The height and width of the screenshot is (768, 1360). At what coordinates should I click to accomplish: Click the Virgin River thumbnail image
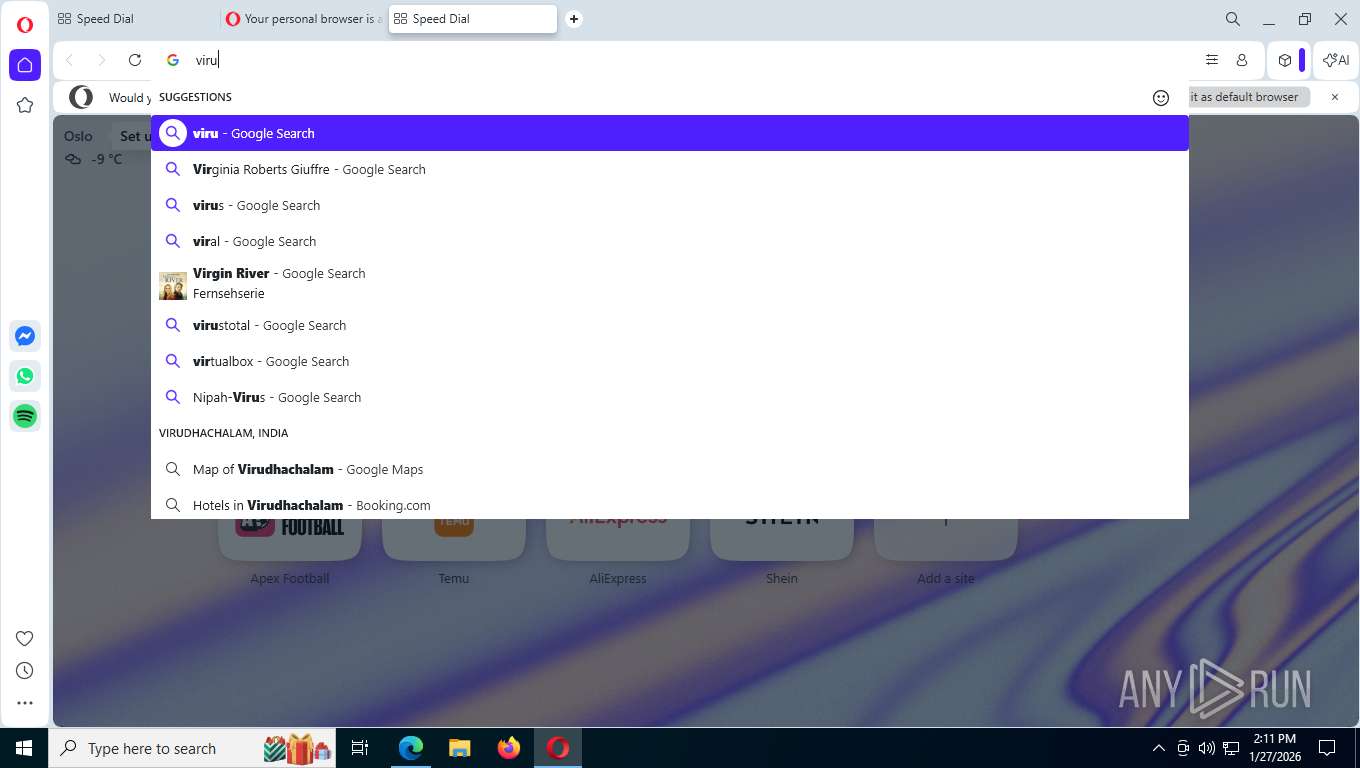[x=173, y=285]
